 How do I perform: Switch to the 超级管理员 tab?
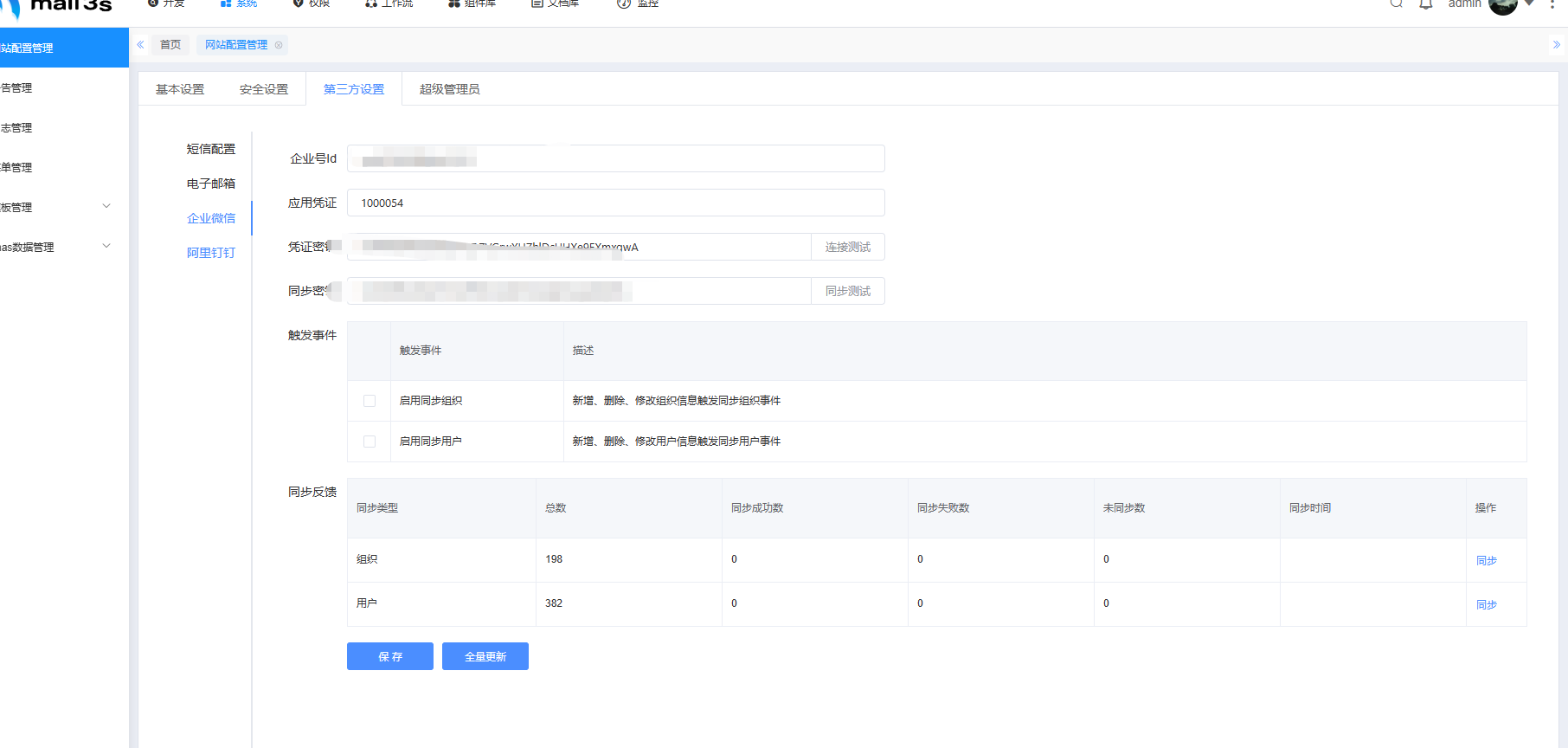pyautogui.click(x=450, y=89)
